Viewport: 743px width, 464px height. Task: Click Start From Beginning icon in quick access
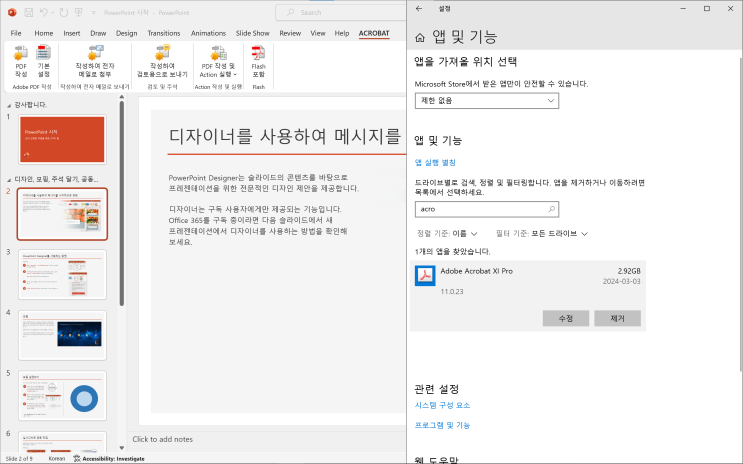(x=79, y=12)
